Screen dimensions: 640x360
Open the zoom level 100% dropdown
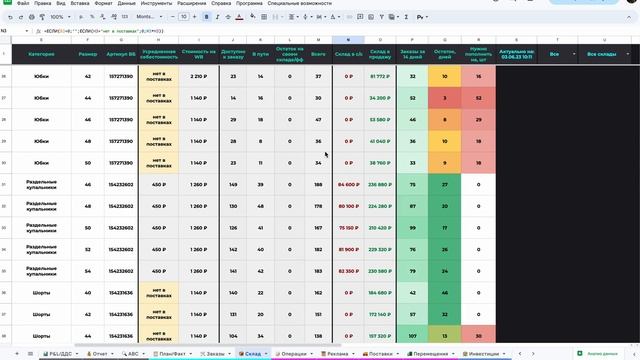[x=60, y=17]
